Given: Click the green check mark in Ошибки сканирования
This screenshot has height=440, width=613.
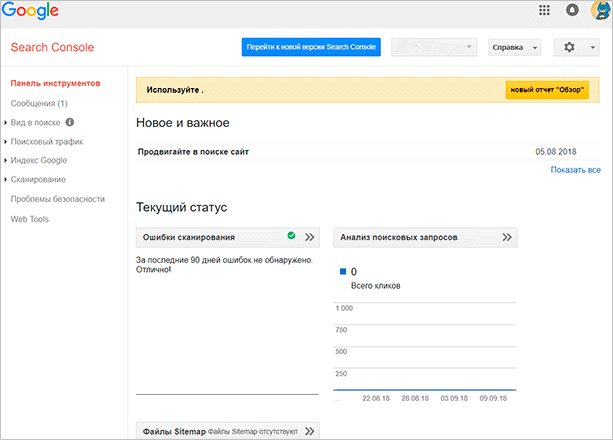Looking at the screenshot, I should (x=291, y=236).
